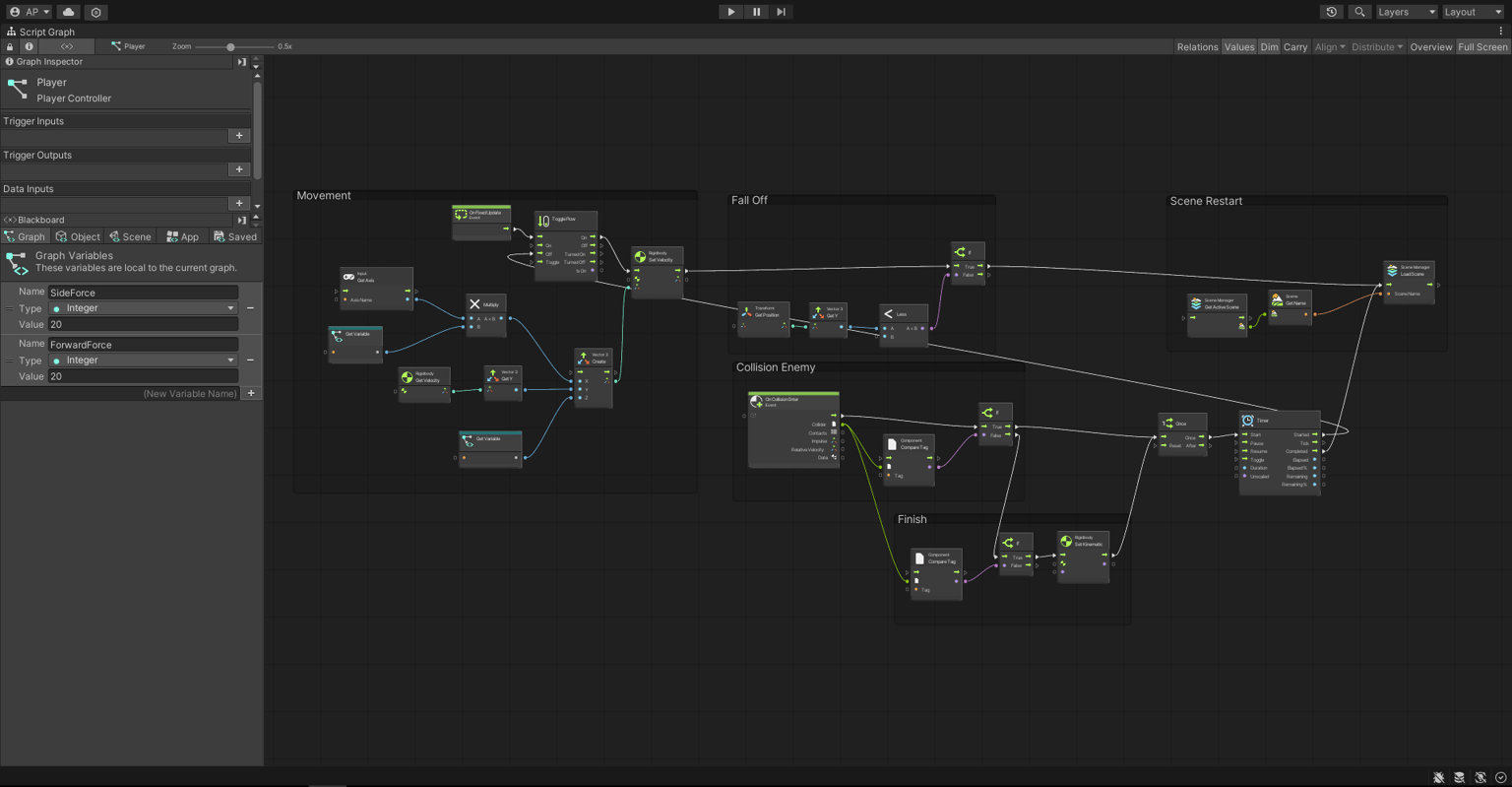Collapse the Graph Inspector panel with sidebar icon
The image size is (1512, 787).
click(241, 62)
